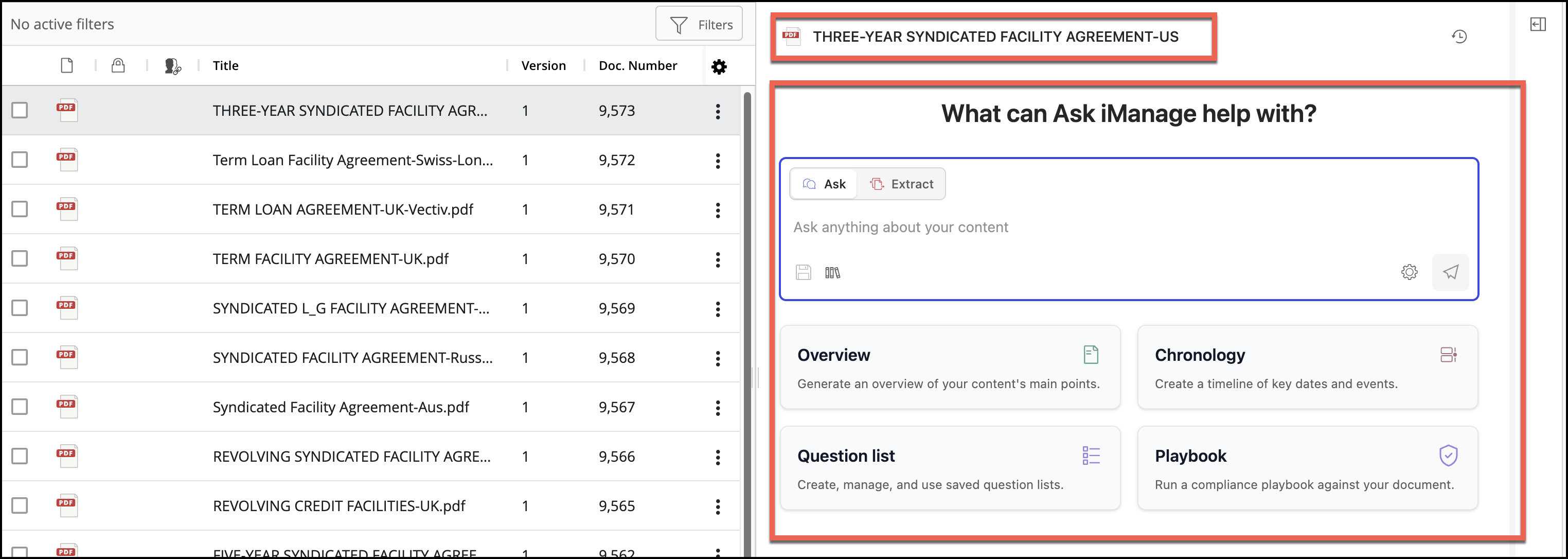Image resolution: width=1568 pixels, height=559 pixels.
Task: Open kebab menu for document 9,568
Action: point(718,358)
